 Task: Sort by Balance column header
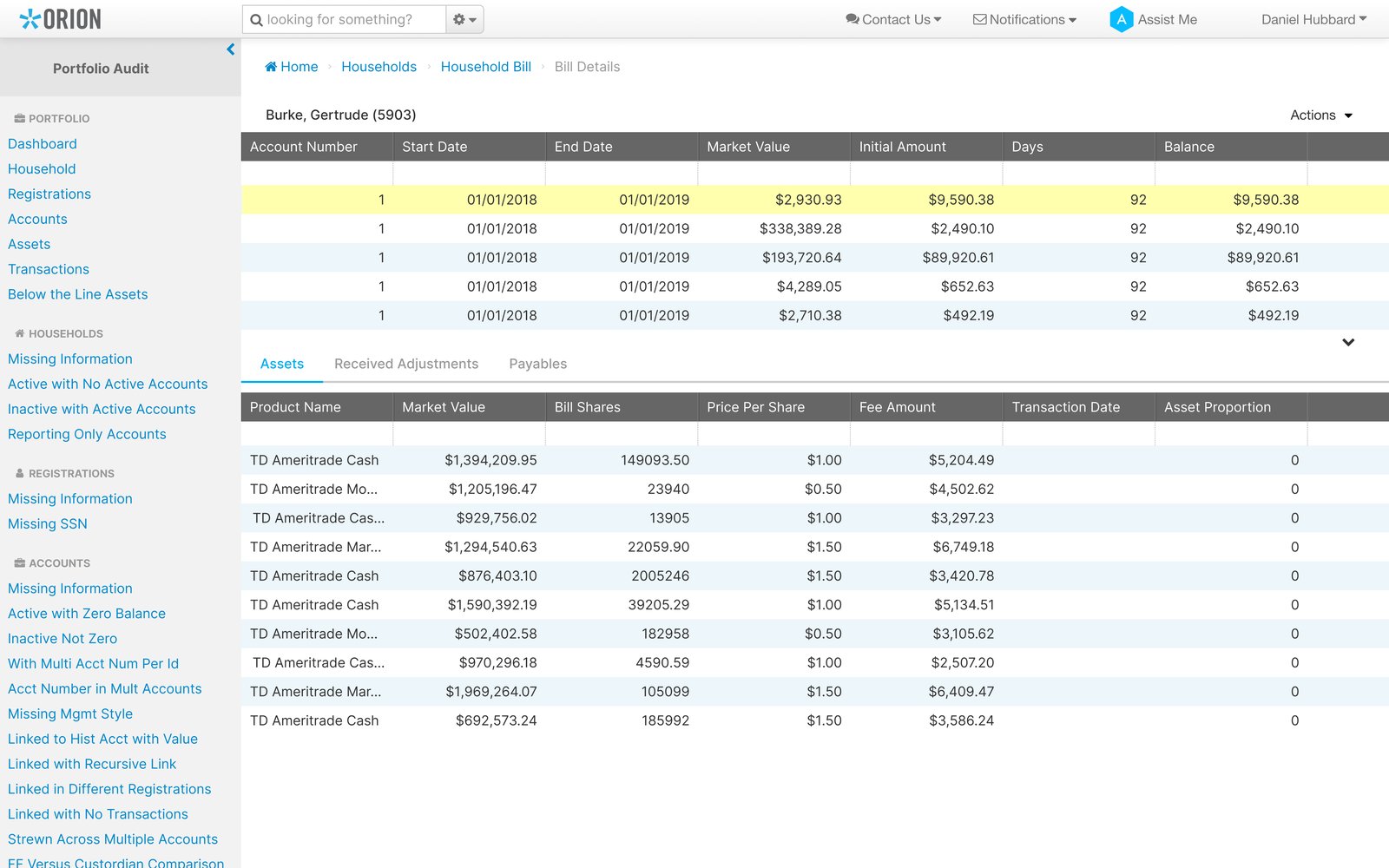(1231, 147)
